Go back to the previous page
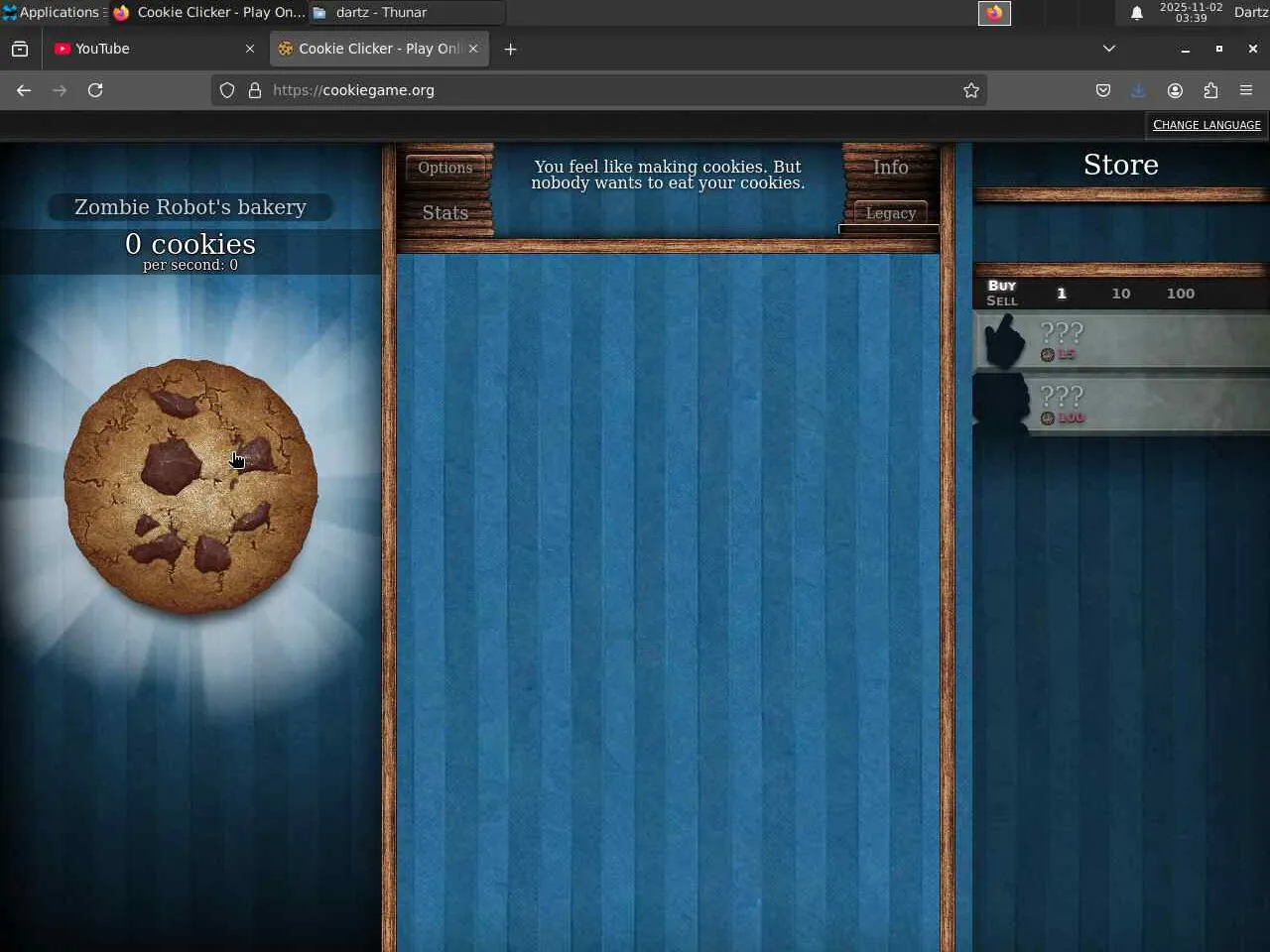 24,90
